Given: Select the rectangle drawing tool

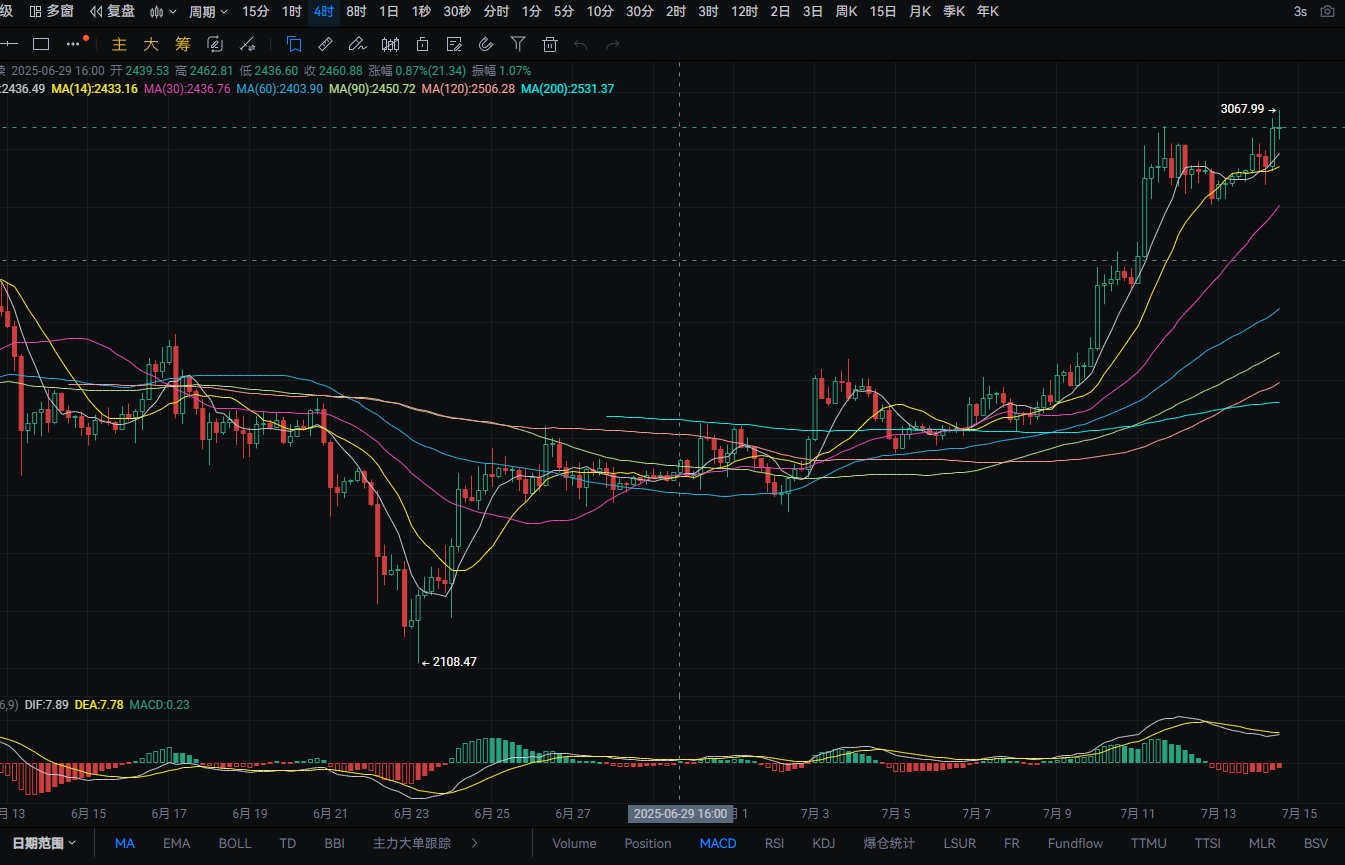Looking at the screenshot, I should 41,44.
